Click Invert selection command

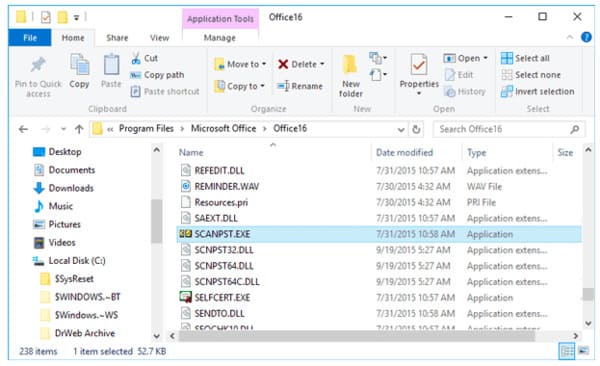(538, 92)
